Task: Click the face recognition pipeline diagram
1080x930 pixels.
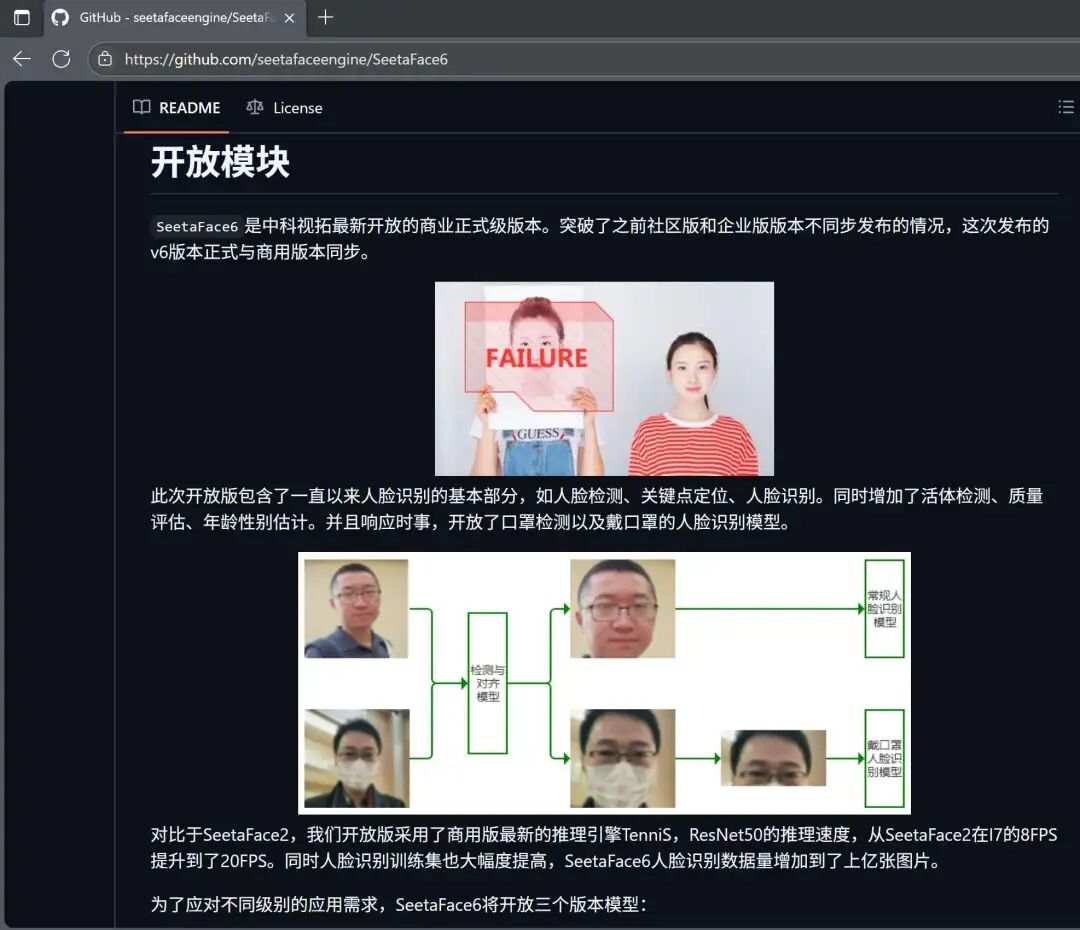Action: click(604, 682)
